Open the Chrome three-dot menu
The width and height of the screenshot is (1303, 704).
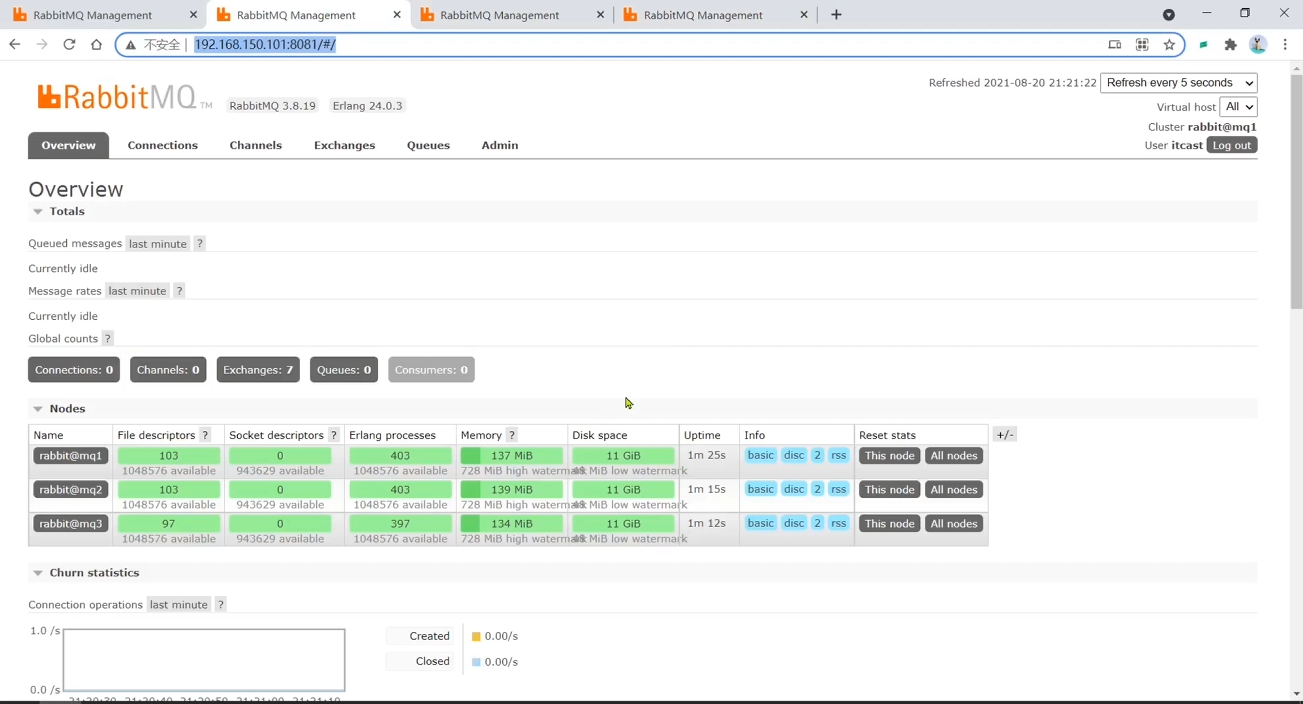(1285, 44)
